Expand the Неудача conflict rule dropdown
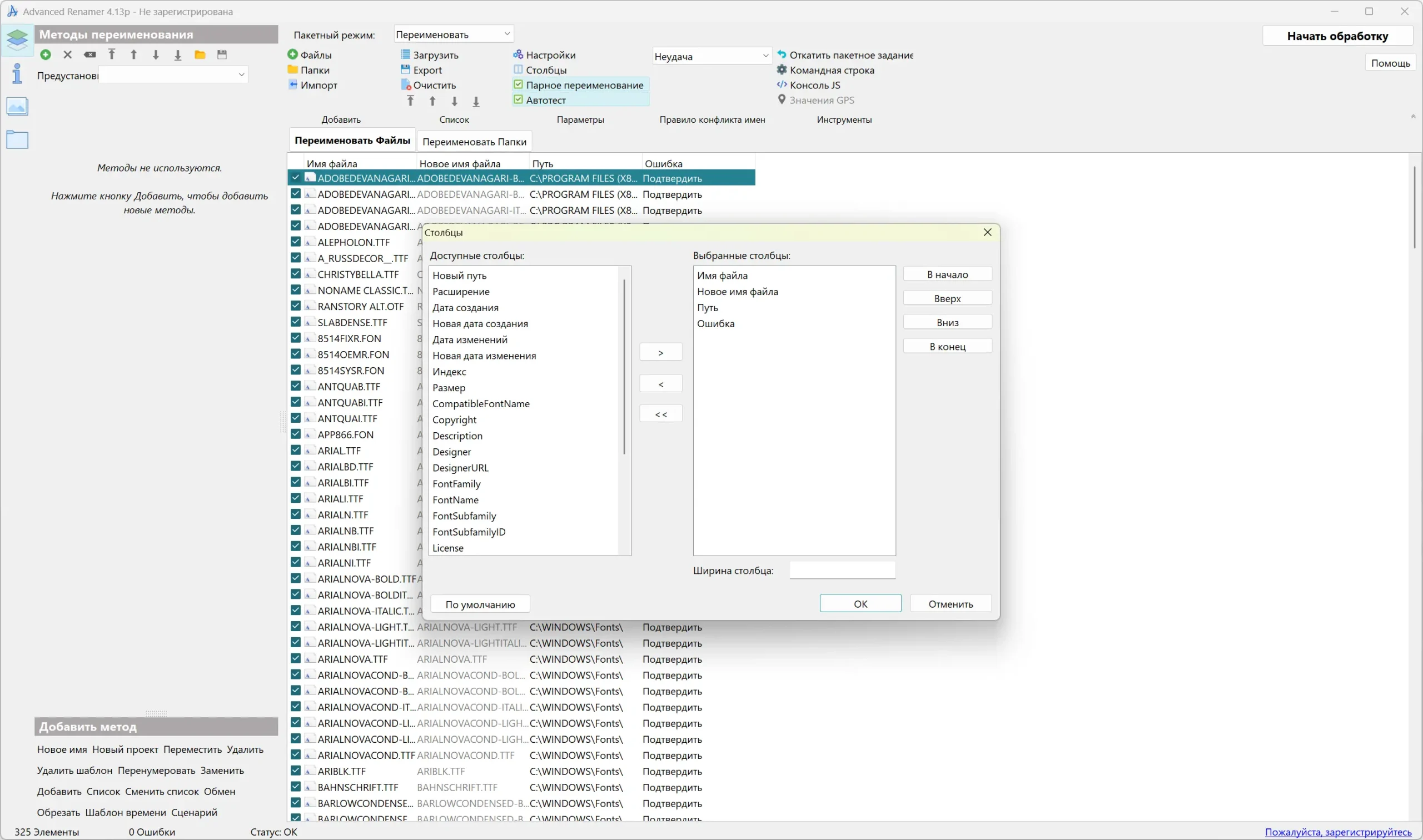Viewport: 1423px width, 840px height. tap(711, 56)
